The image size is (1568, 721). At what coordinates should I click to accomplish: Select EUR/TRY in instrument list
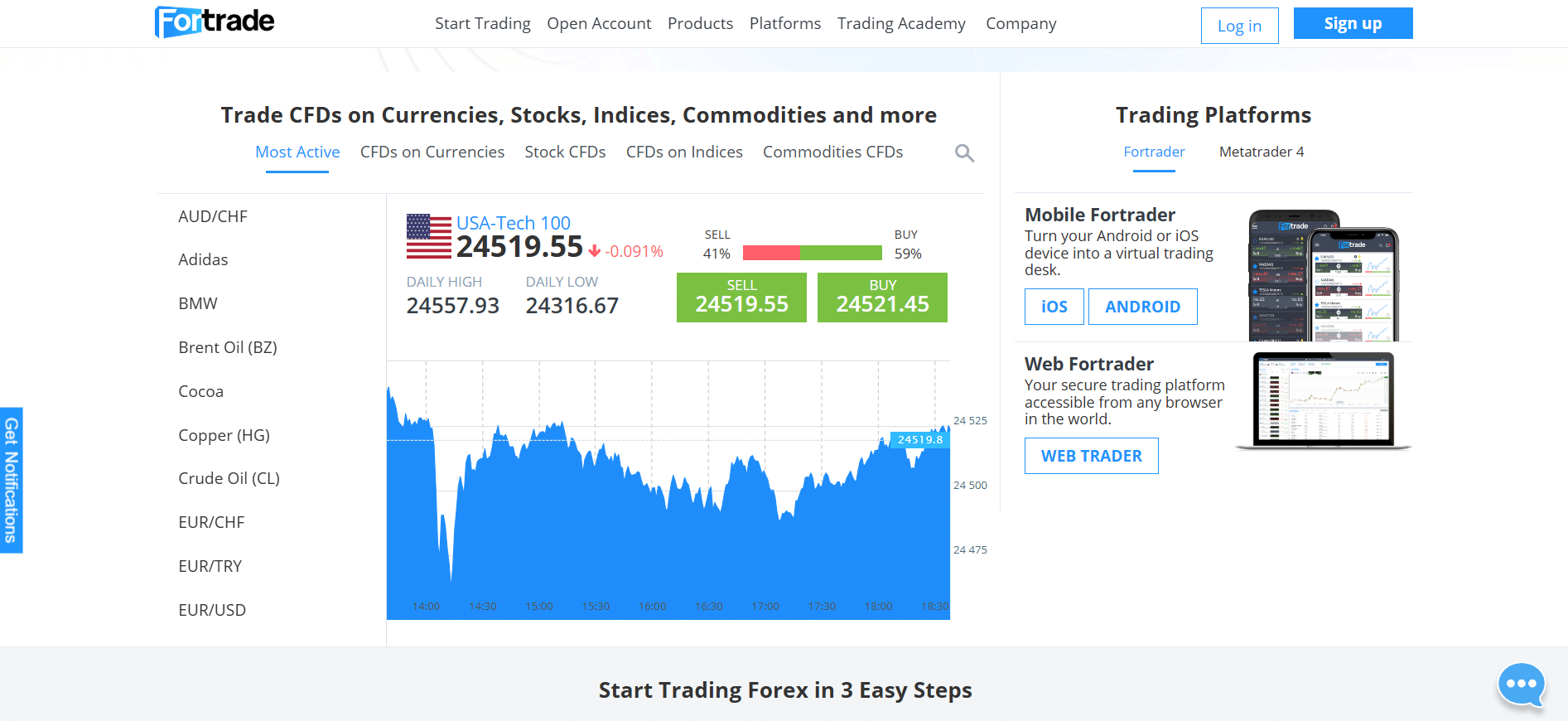(210, 566)
